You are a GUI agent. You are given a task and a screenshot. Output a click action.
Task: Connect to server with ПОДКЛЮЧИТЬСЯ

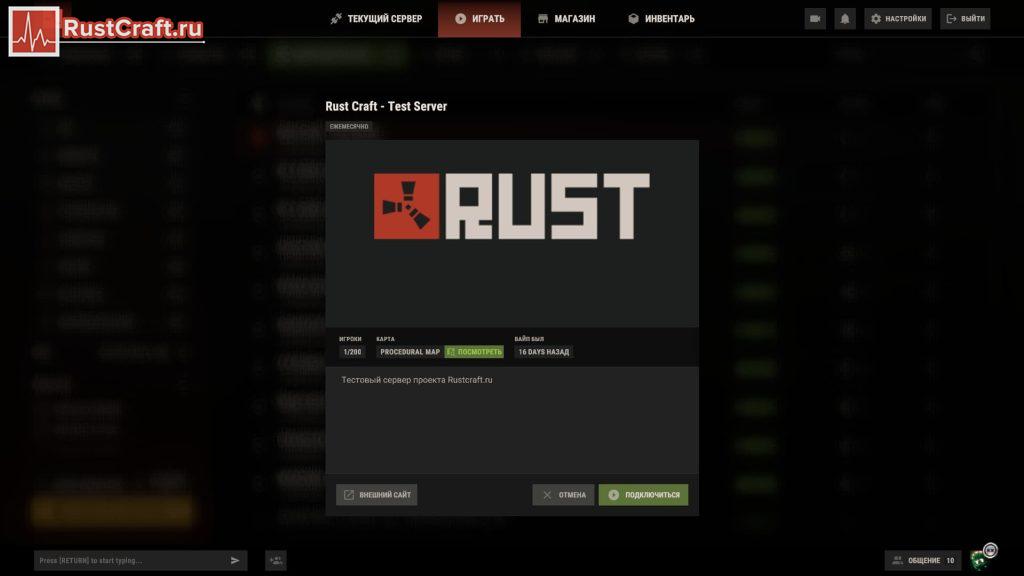pos(643,495)
